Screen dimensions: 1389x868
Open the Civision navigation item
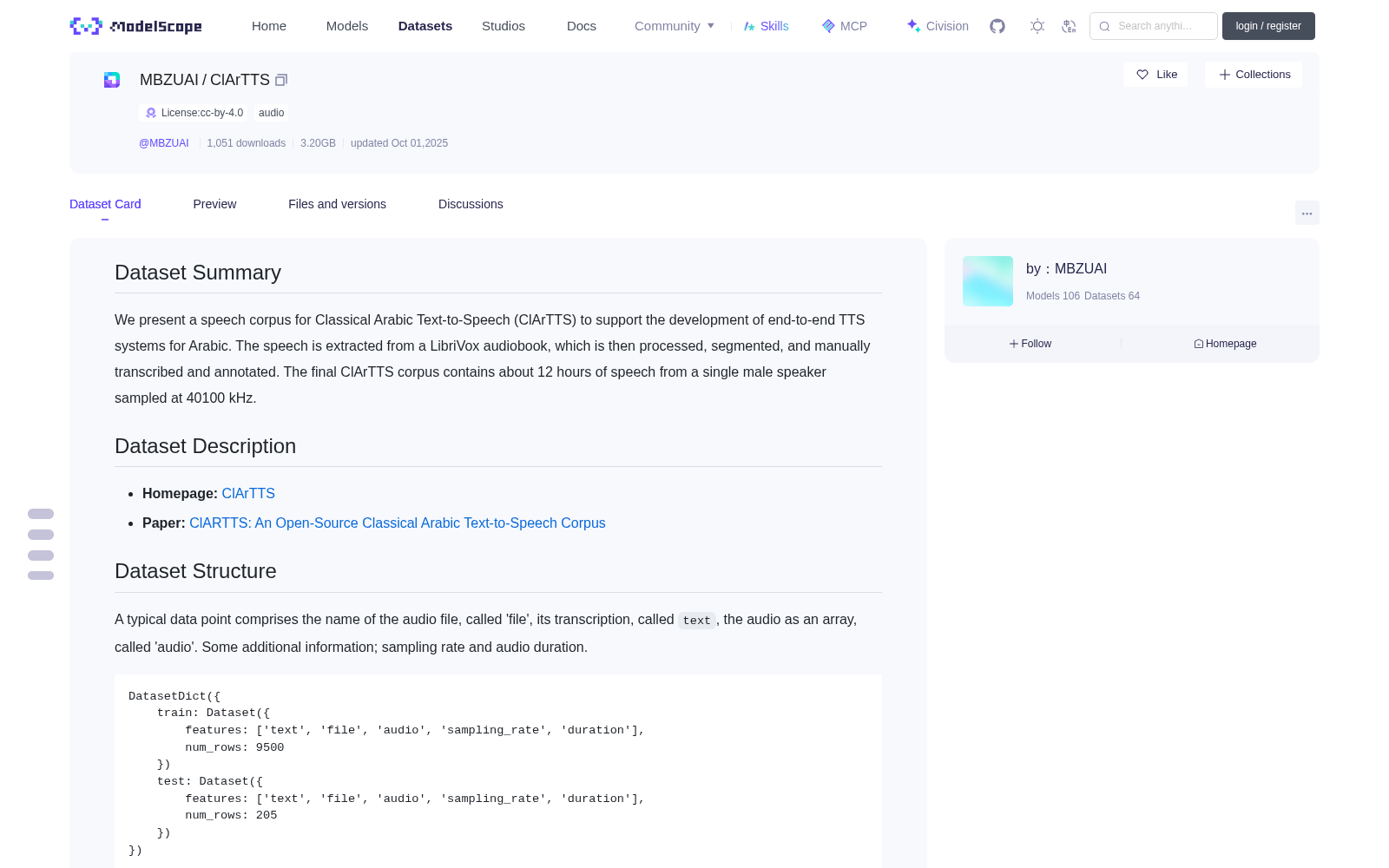[x=938, y=26]
